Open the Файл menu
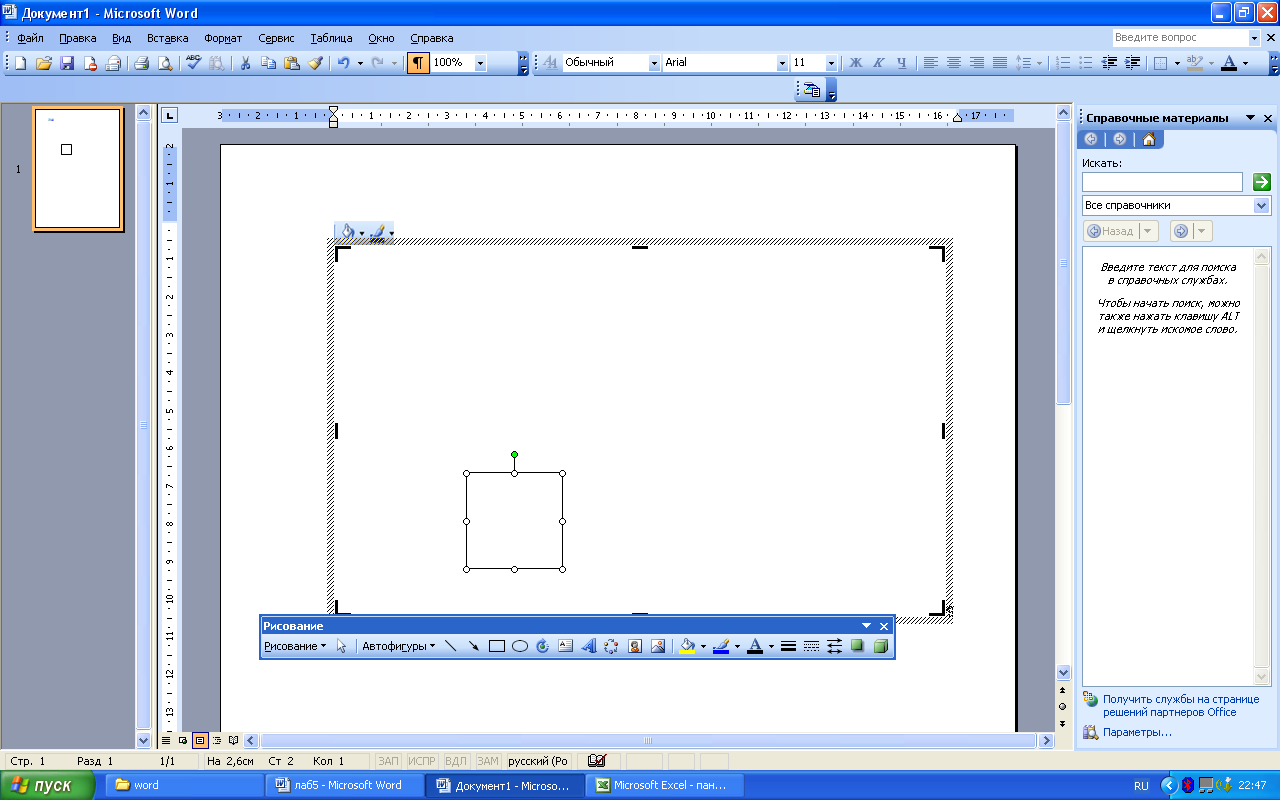 (x=30, y=38)
